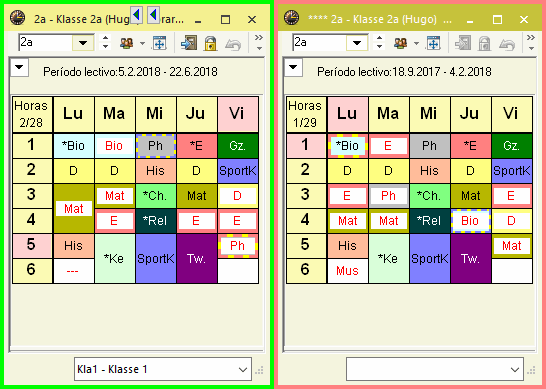
Task: Select red Mat cell on Friday, right timetable
Action: coord(512,246)
